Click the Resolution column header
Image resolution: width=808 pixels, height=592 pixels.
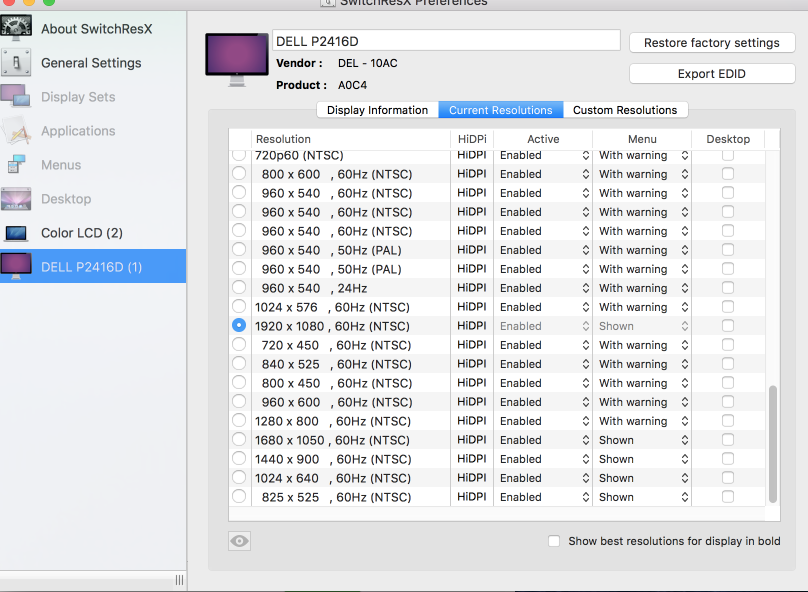[x=351, y=139]
